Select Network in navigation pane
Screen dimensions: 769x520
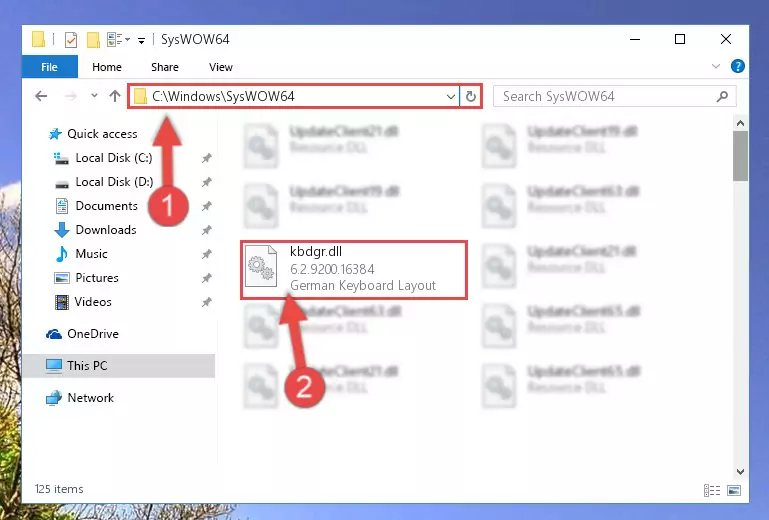tap(90, 397)
